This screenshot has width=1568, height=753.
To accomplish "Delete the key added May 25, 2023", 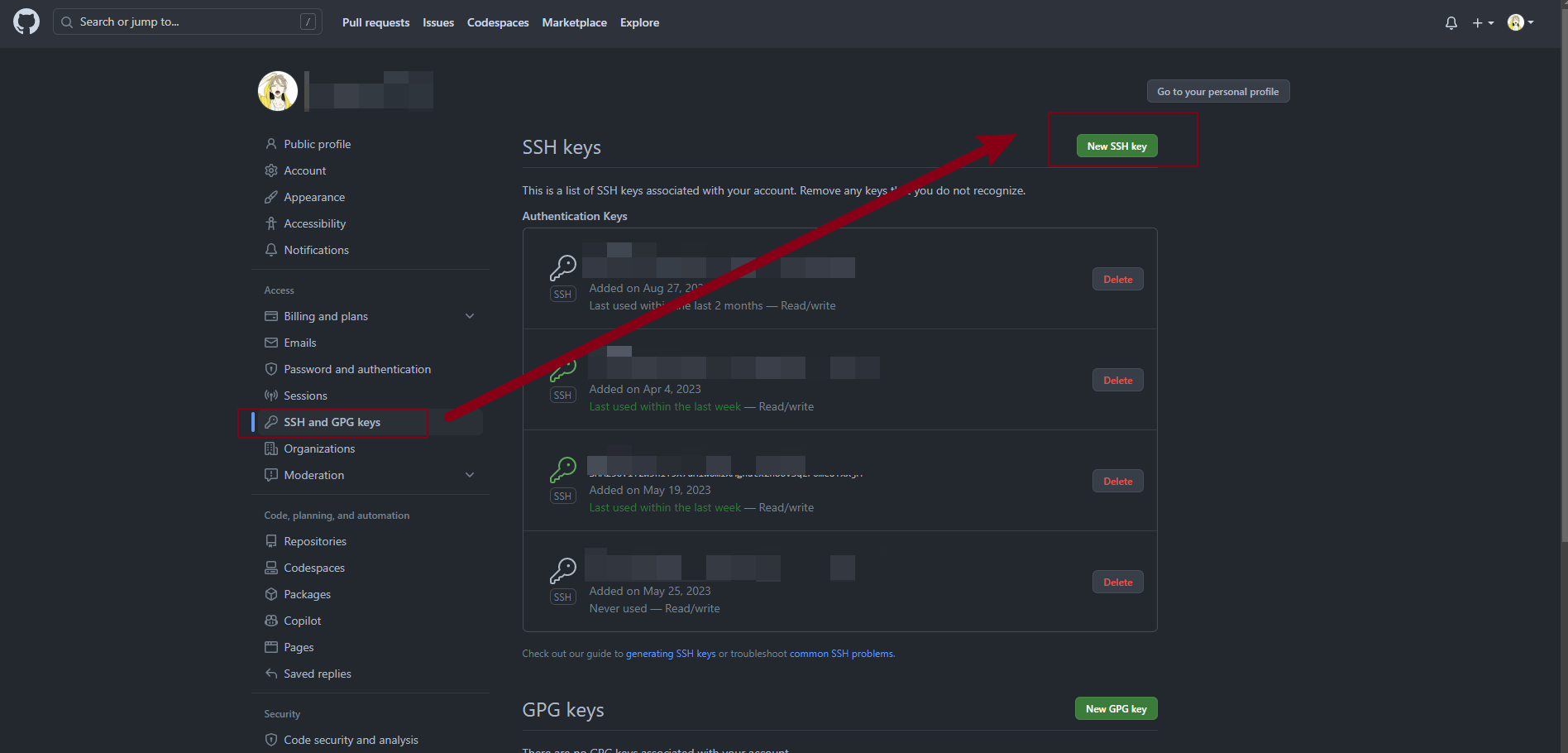I will (1117, 583).
